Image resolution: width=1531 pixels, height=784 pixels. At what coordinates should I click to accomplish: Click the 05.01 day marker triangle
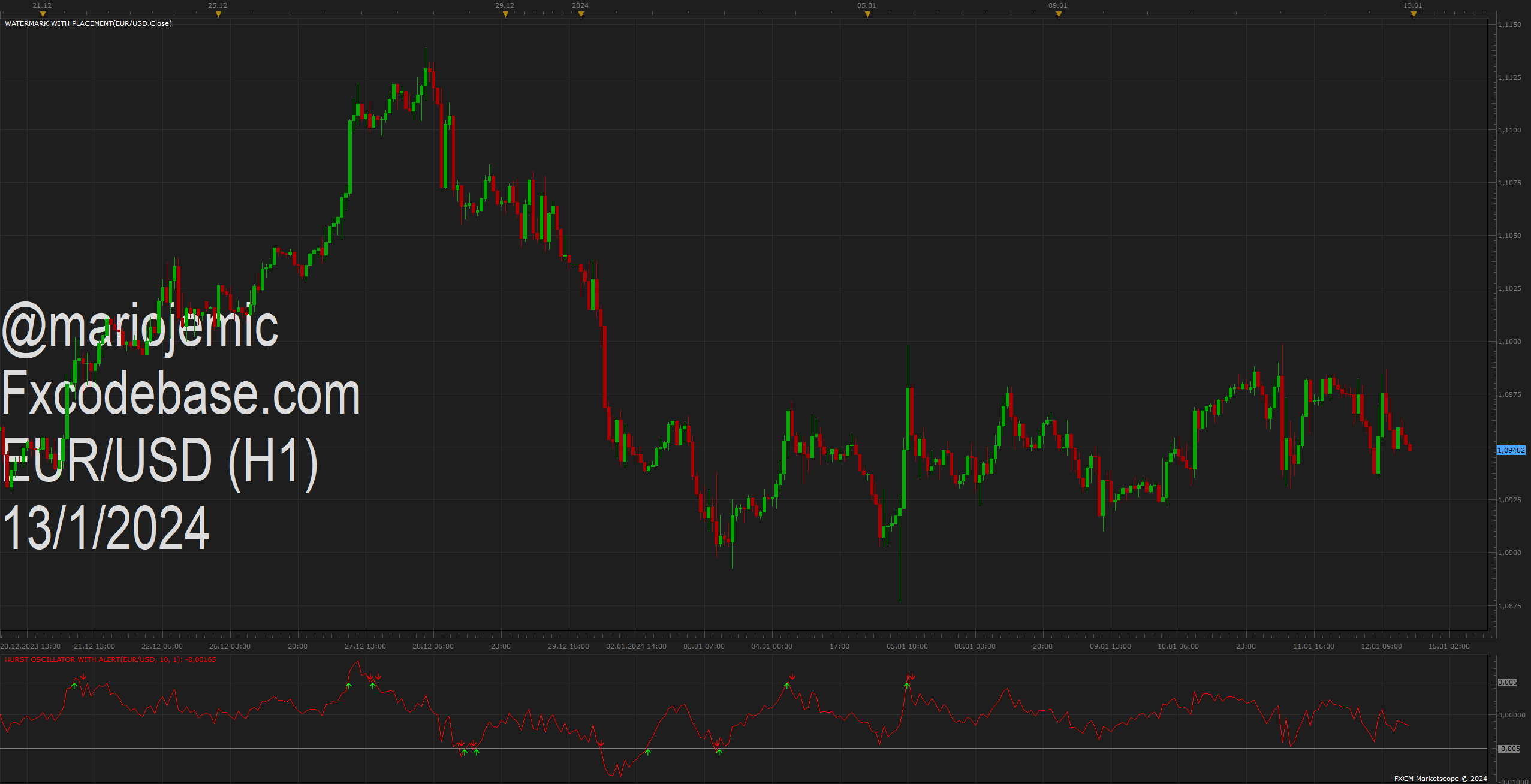click(867, 14)
